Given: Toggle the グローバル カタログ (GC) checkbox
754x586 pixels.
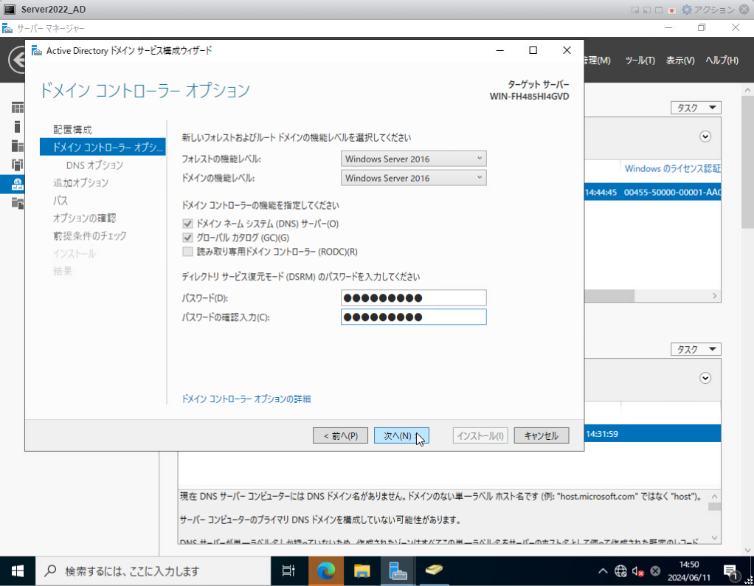Looking at the screenshot, I should pyautogui.click(x=188, y=238).
